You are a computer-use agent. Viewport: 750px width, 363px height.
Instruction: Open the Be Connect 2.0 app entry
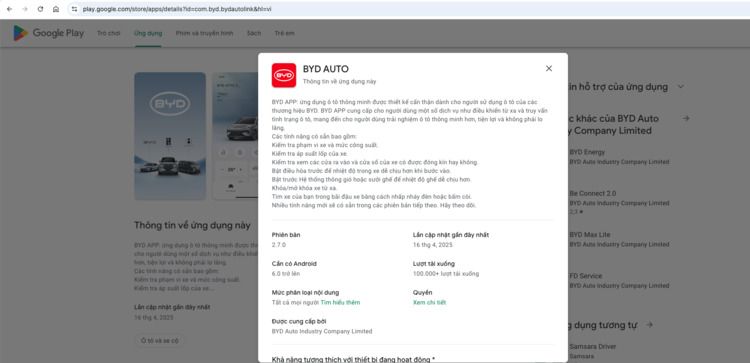tap(619, 202)
